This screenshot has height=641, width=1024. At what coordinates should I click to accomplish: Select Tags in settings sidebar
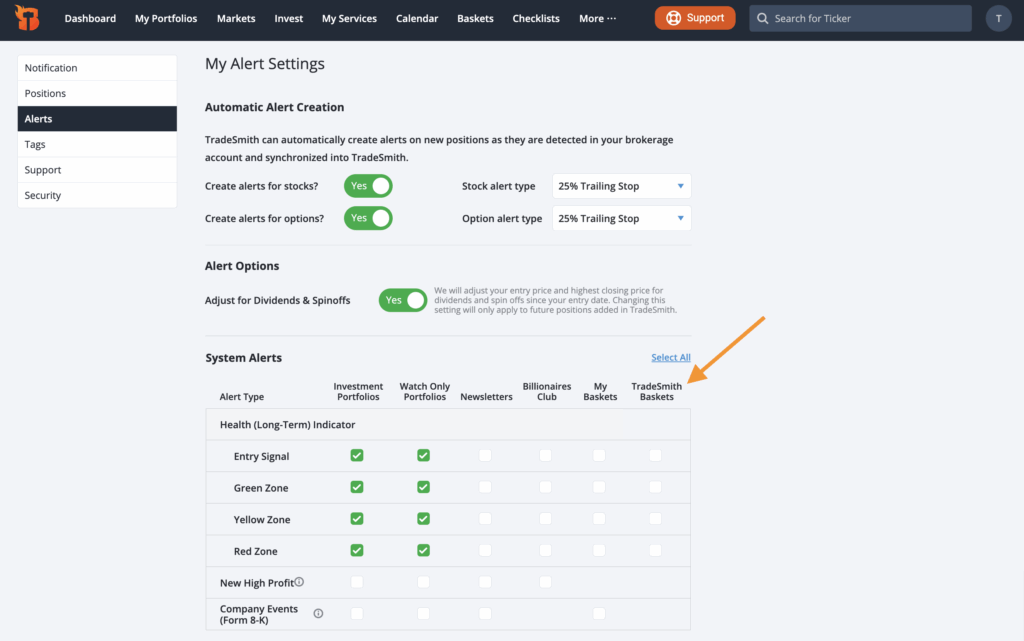97,144
